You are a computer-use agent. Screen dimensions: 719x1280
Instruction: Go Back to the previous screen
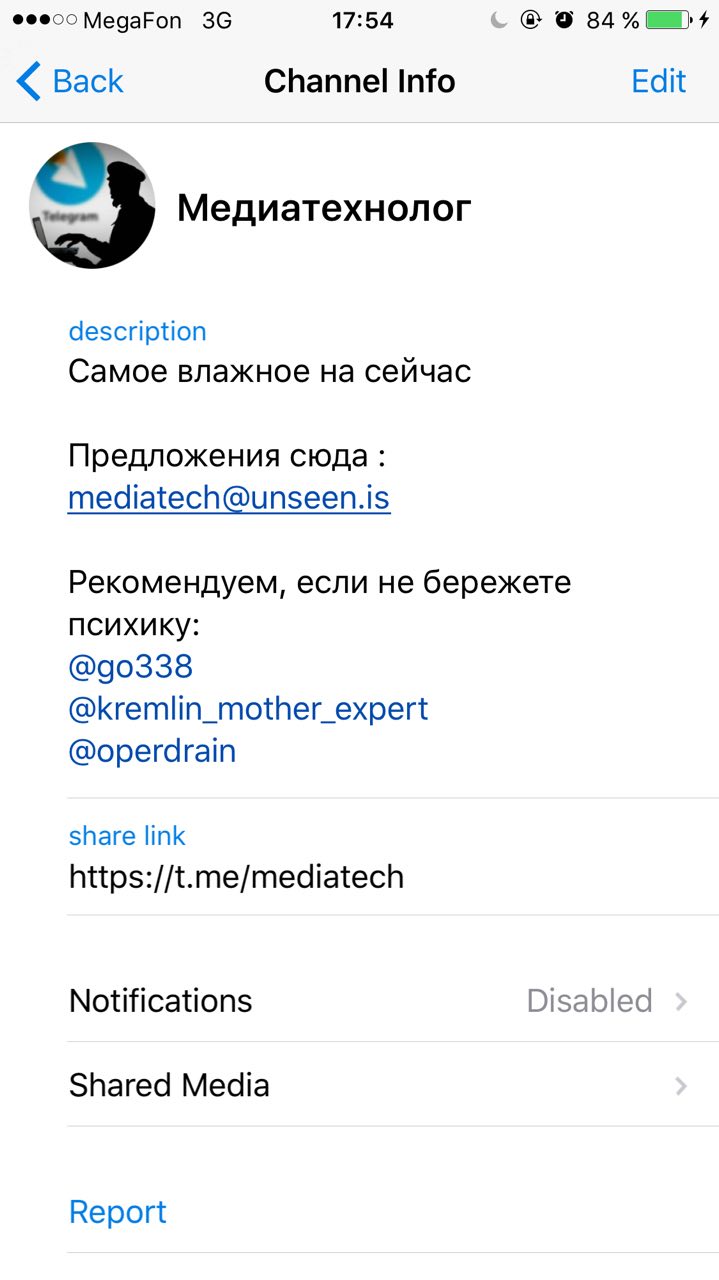pos(88,81)
